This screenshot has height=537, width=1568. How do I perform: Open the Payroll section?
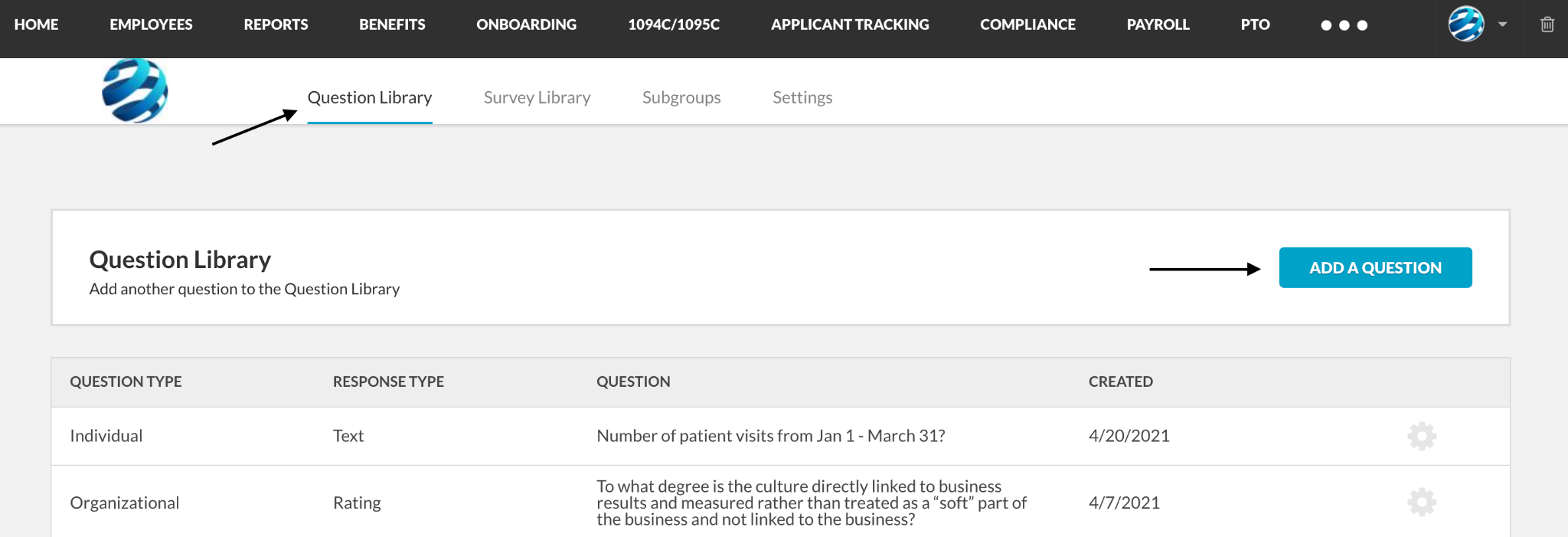tap(1158, 25)
